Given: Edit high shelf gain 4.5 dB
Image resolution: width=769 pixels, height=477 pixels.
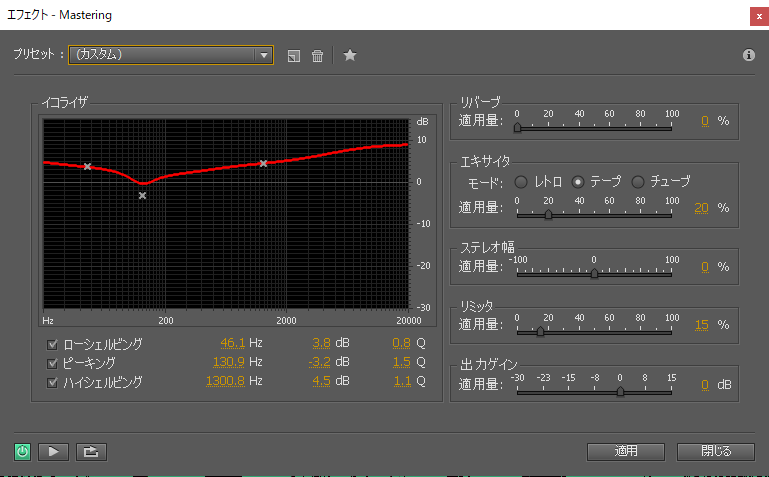Looking at the screenshot, I should point(321,381).
